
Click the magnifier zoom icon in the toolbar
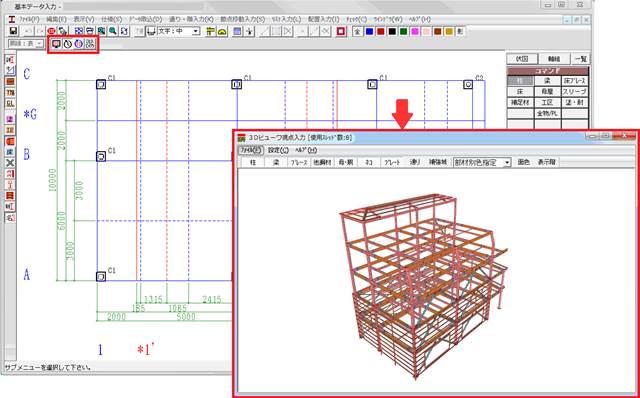(x=113, y=31)
